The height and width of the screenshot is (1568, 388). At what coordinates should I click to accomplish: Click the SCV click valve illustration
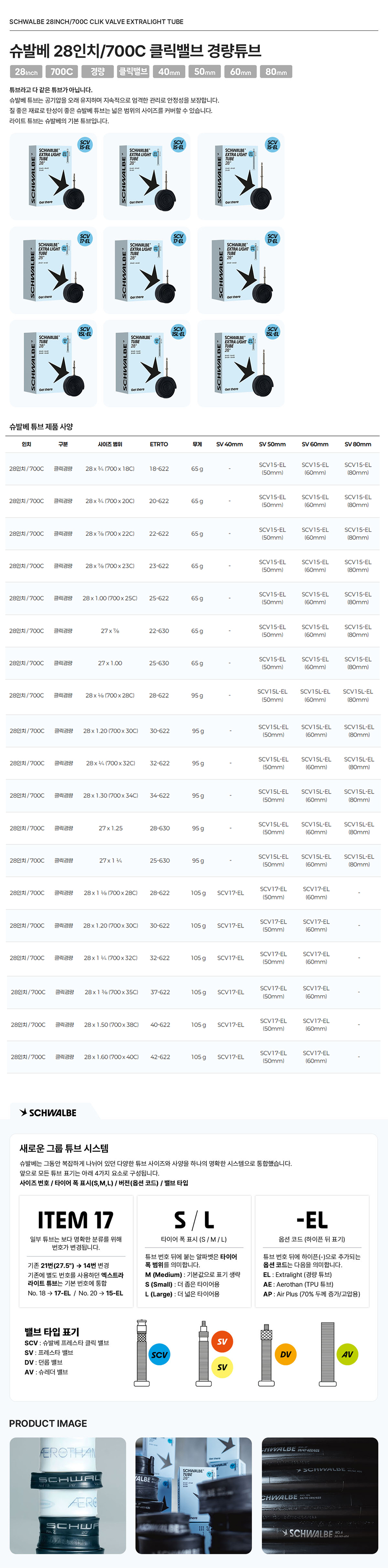point(142,1353)
